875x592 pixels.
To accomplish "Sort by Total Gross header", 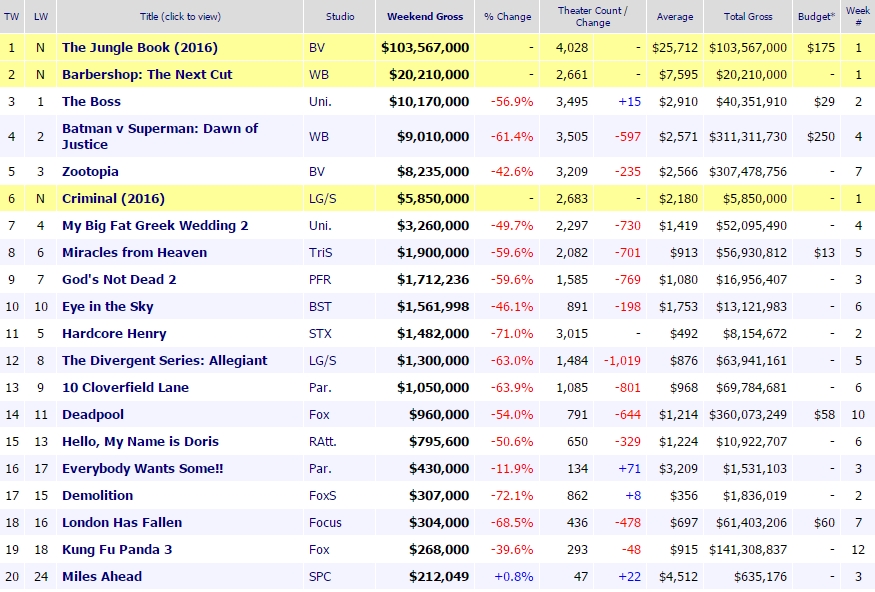I will point(748,17).
